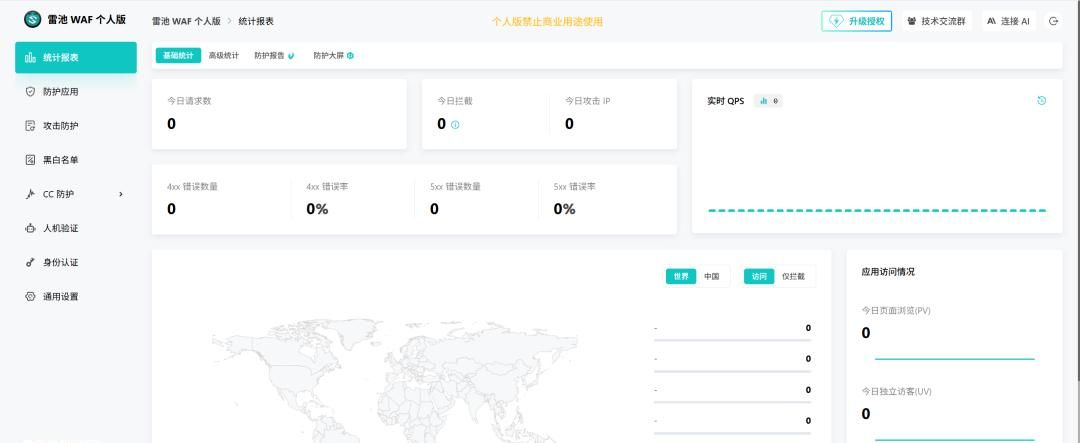This screenshot has width=1080, height=443.
Task: Open 防护应用 from the sidebar shield icon
Action: coord(30,91)
